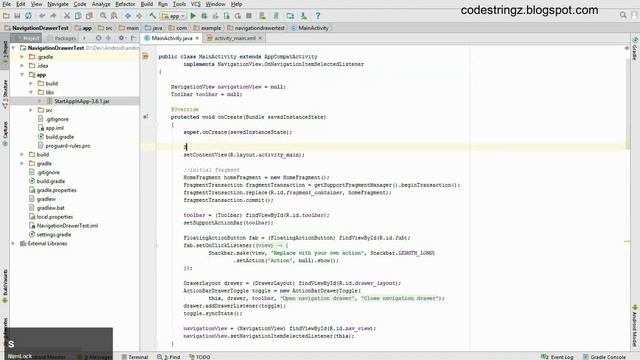Open the SDK Manager Android icon
Image resolution: width=640 pixels, height=360 pixels.
(x=304, y=16)
